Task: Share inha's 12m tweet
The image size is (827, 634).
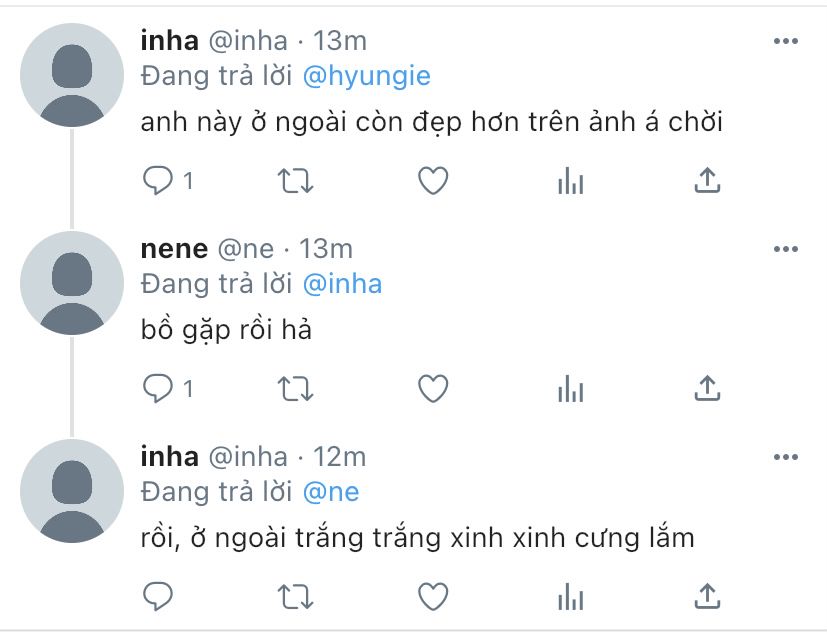Action: pyautogui.click(x=707, y=596)
